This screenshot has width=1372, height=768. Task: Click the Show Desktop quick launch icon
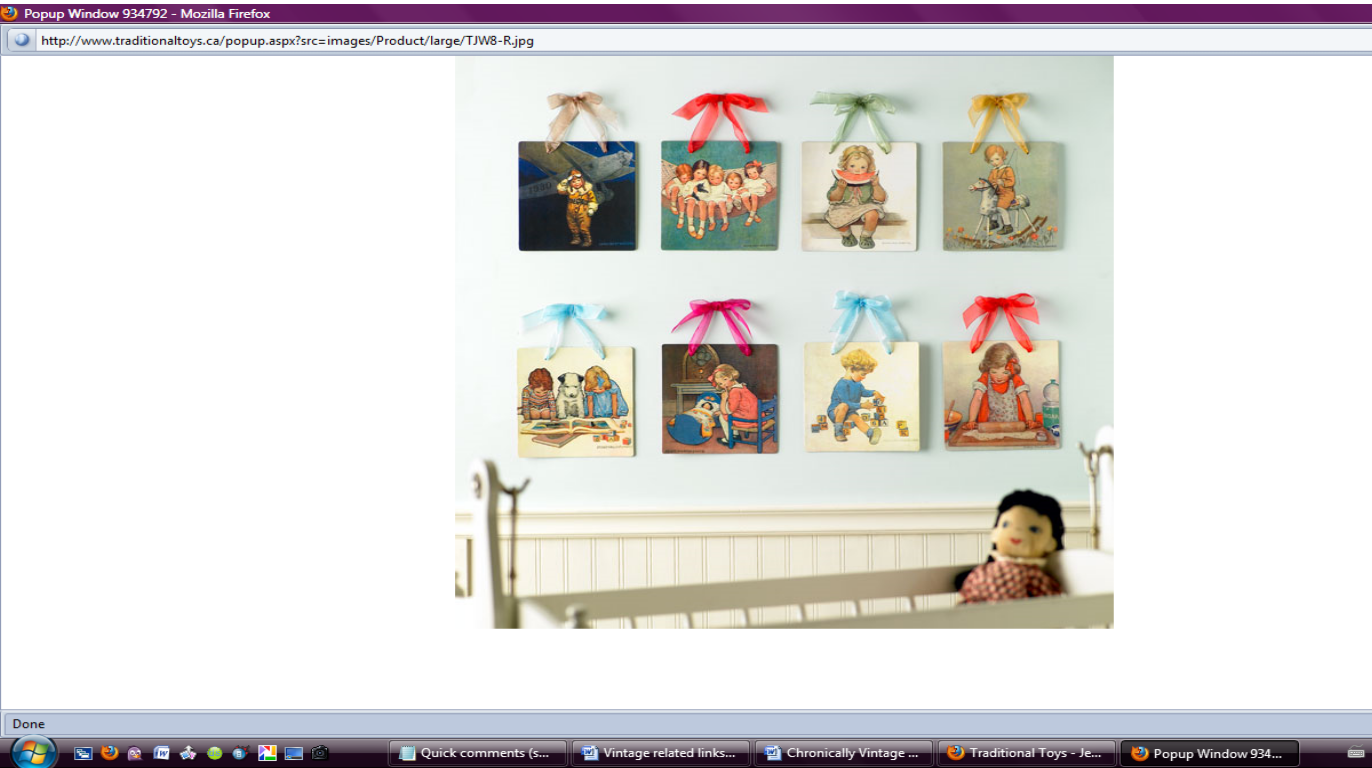click(83, 753)
